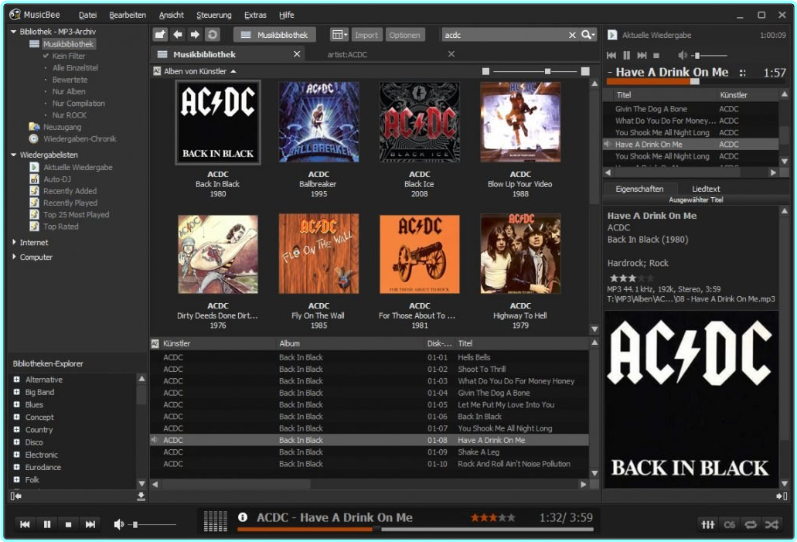Expand the Internet tree section
The height and width of the screenshot is (542, 797).
pos(15,242)
